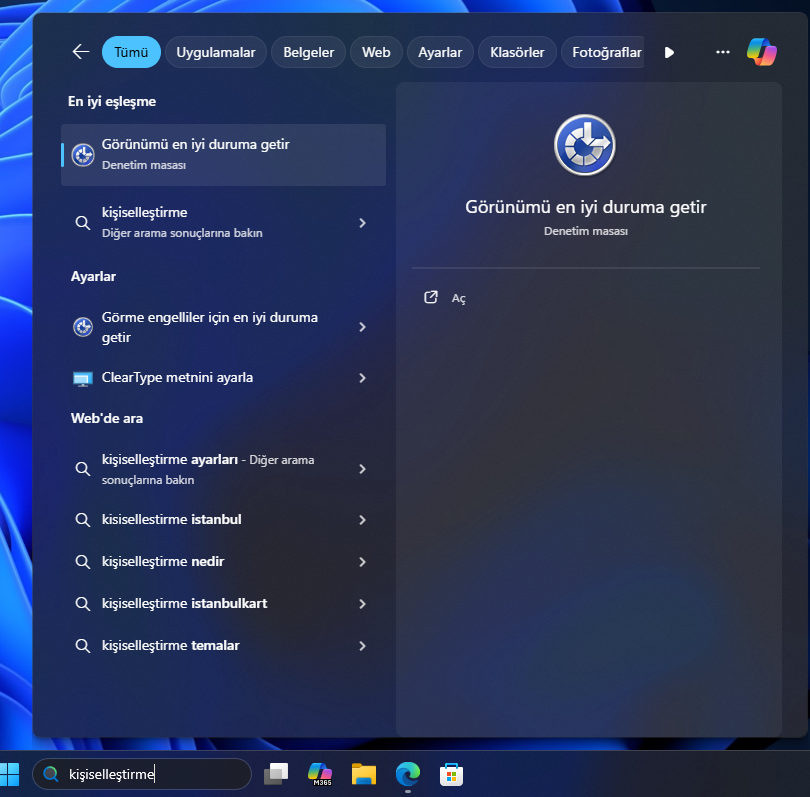Search web for kişiselleştirme istanbulkart
This screenshot has width=810, height=797.
pos(224,603)
